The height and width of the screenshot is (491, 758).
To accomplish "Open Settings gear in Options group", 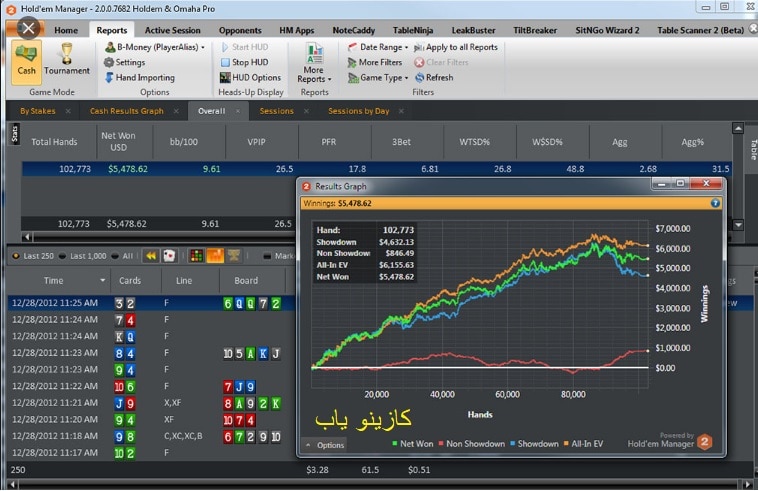I will point(125,62).
